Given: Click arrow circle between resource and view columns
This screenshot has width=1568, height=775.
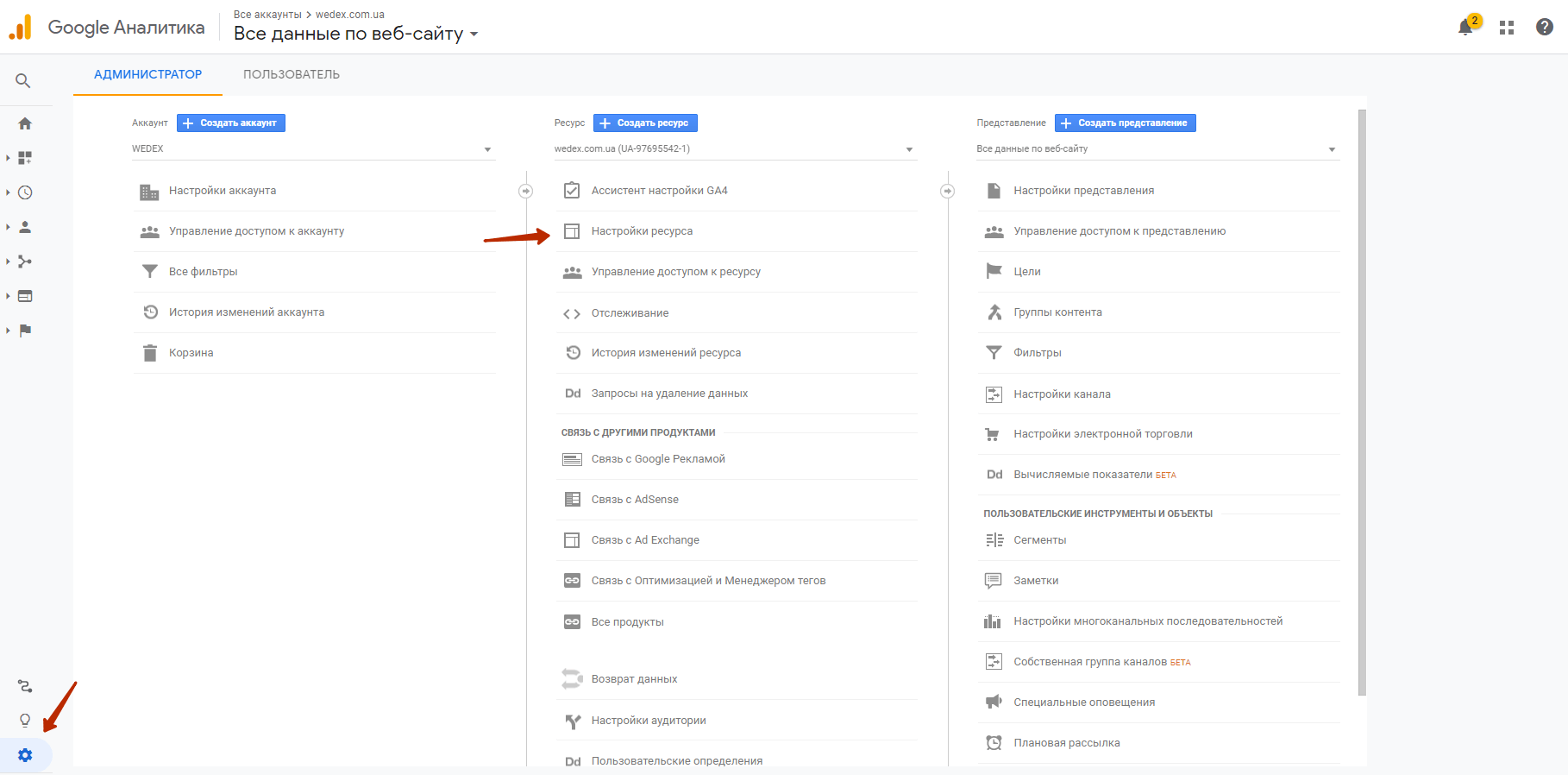Looking at the screenshot, I should click(x=947, y=191).
